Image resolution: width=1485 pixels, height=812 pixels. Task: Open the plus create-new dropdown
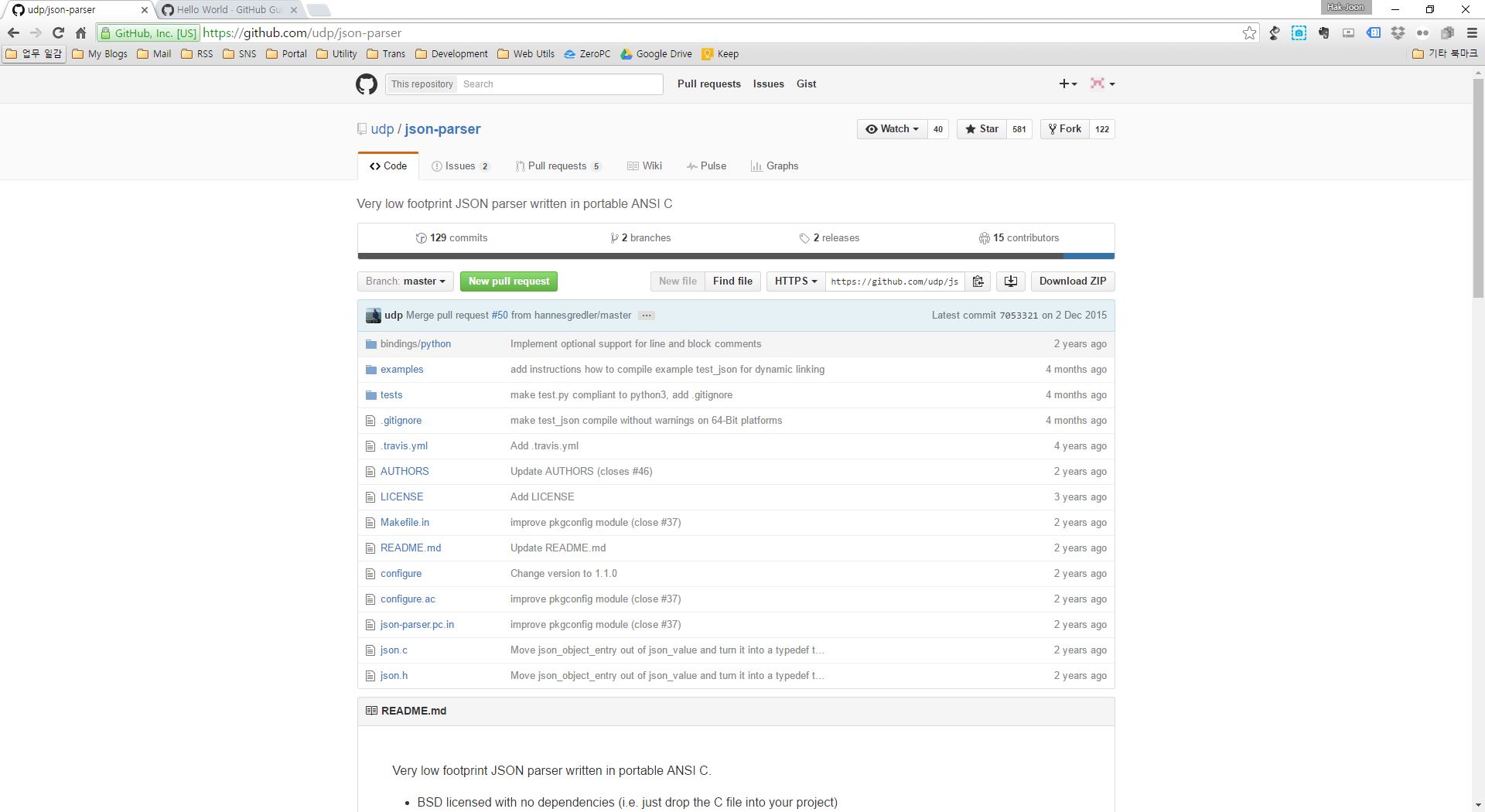click(x=1068, y=84)
